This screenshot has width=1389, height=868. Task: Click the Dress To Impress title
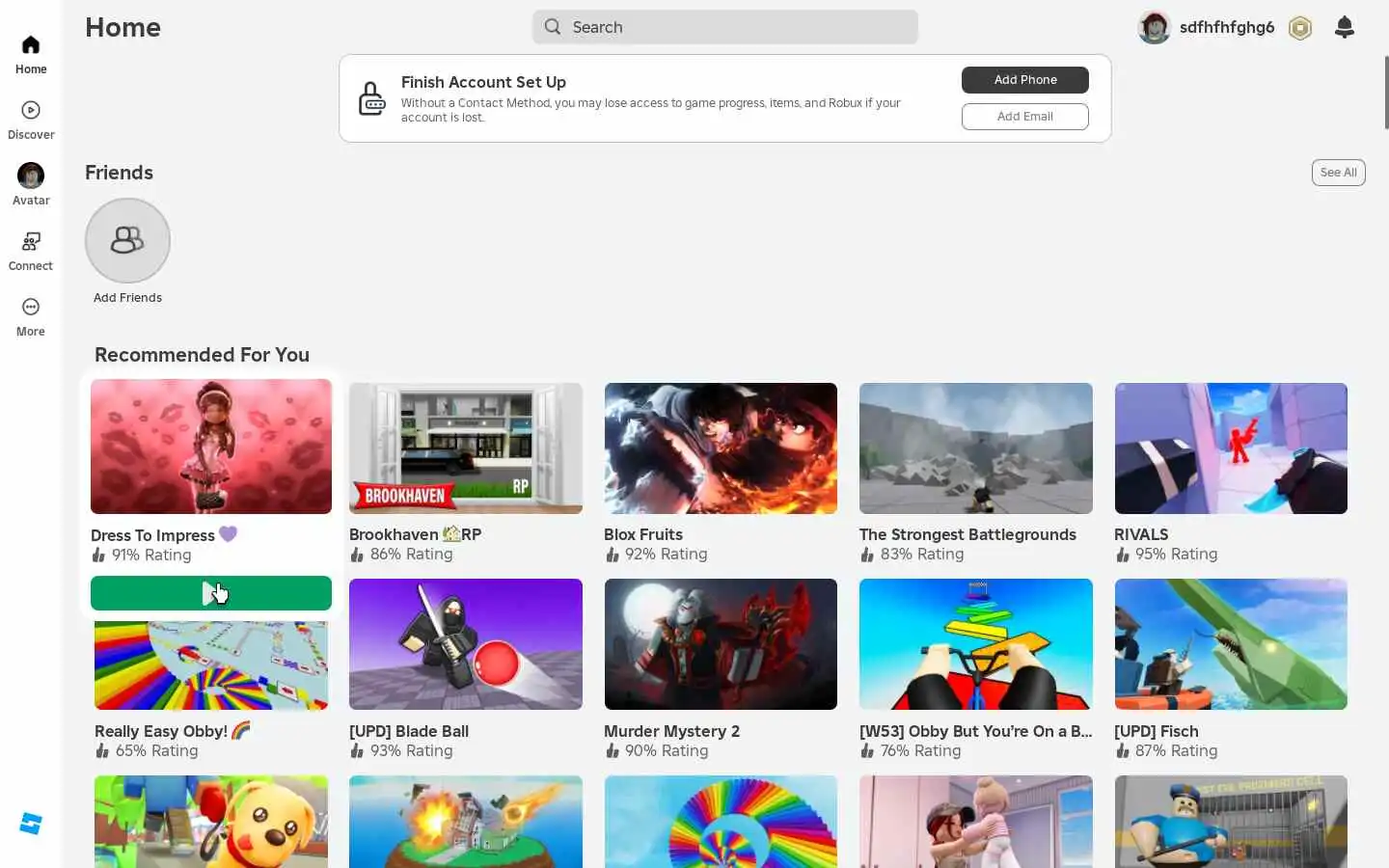pos(163,535)
